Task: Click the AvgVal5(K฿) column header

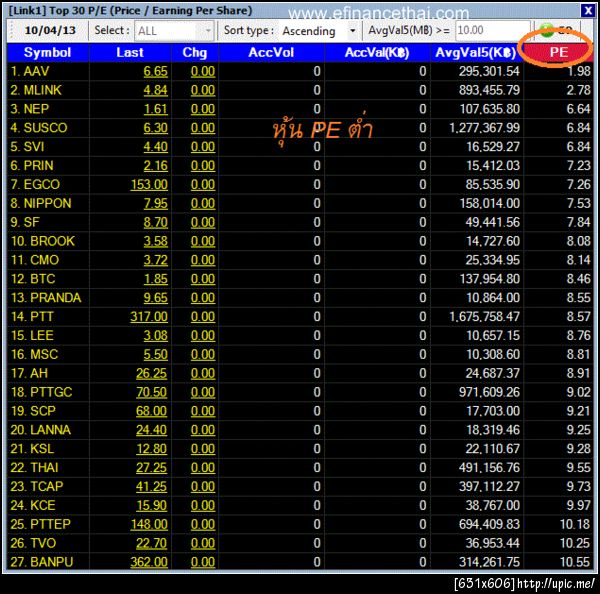Action: pyautogui.click(x=476, y=52)
